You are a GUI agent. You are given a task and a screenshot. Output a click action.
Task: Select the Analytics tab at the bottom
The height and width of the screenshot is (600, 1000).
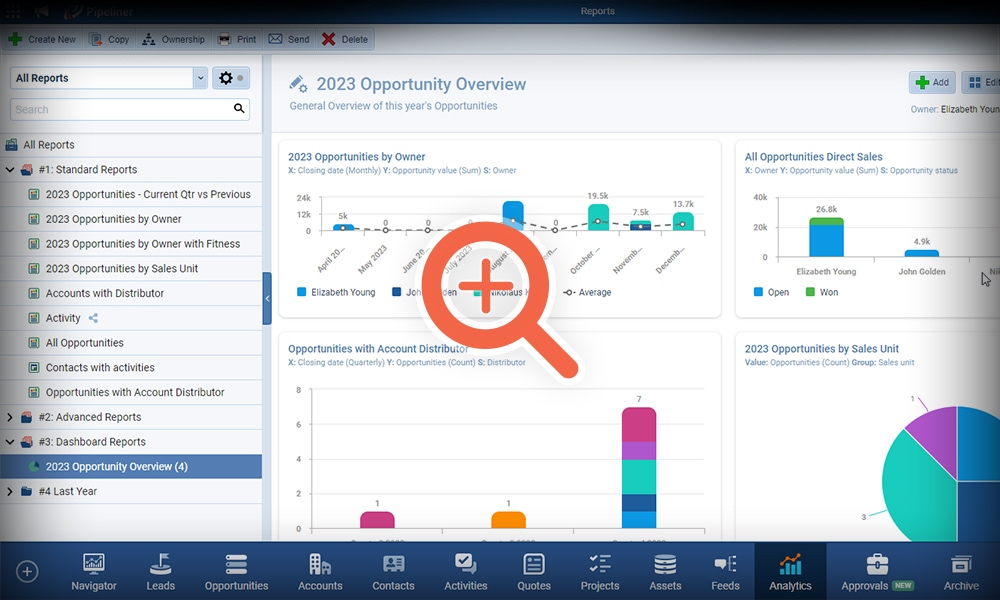point(790,571)
